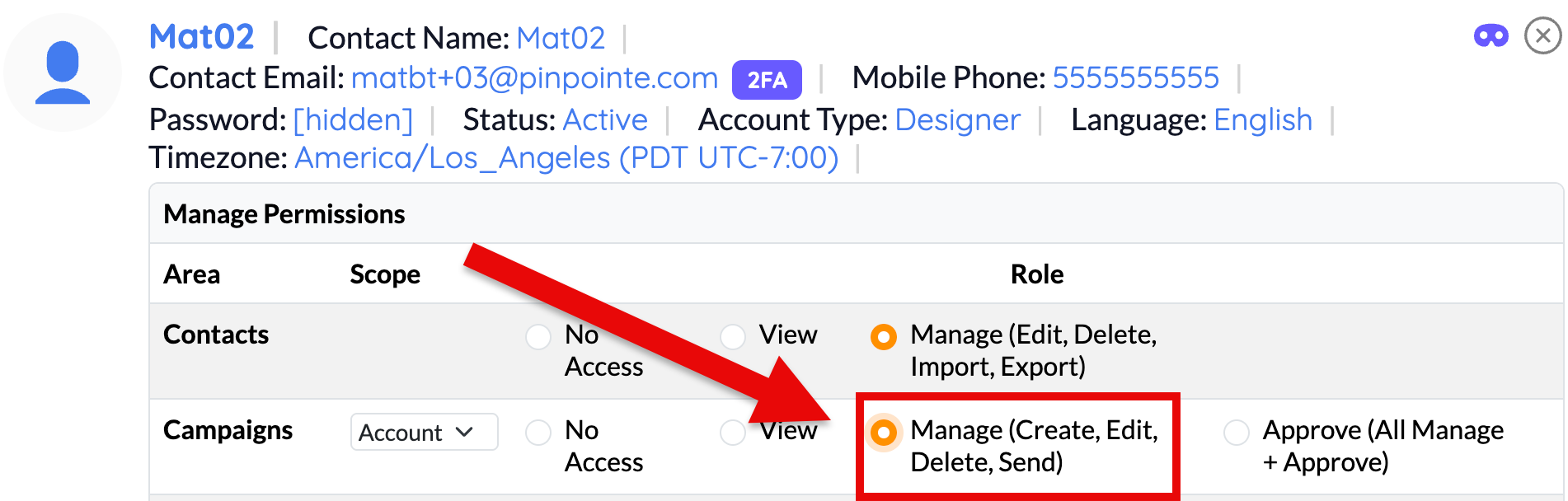Viewport: 1568px width, 501px height.
Task: Click the 2FA badge
Action: click(x=767, y=80)
